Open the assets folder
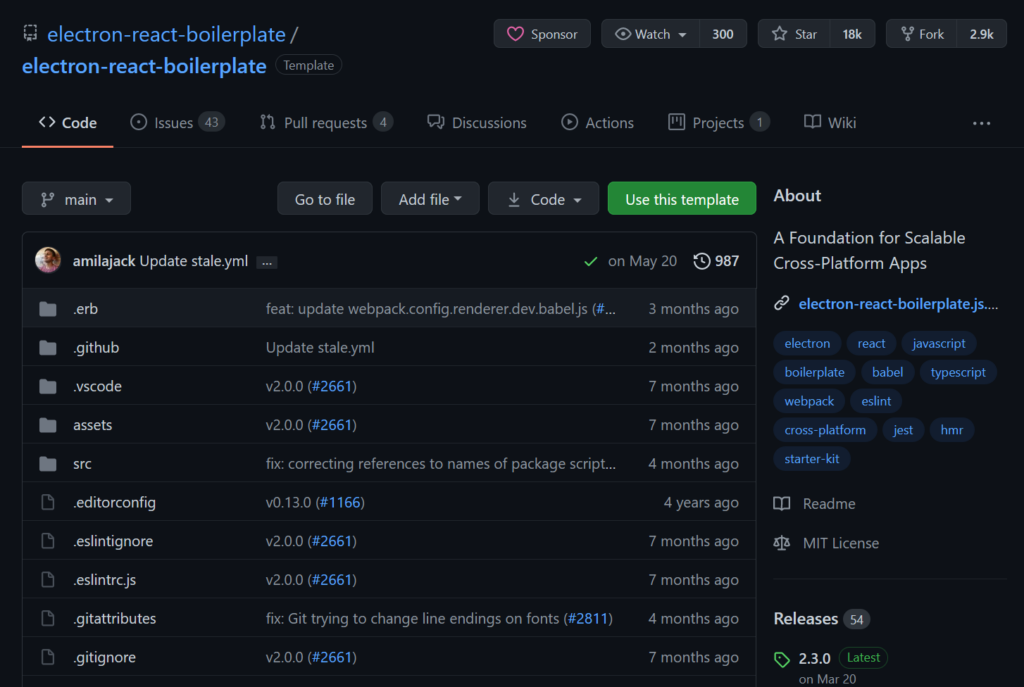The width and height of the screenshot is (1024, 687). pos(93,425)
